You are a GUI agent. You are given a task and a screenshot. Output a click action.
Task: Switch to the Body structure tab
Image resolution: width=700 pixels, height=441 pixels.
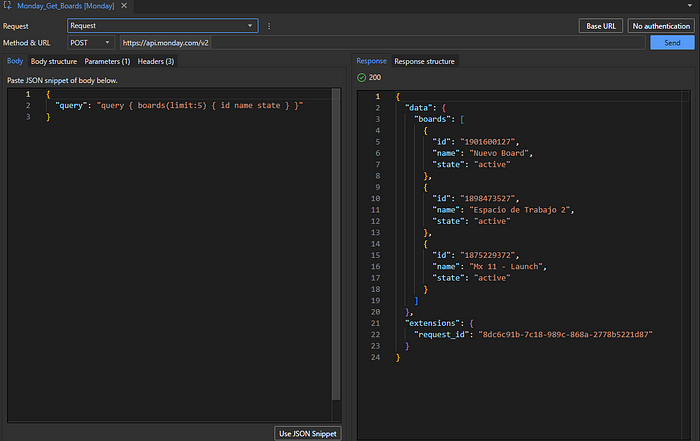click(54, 62)
